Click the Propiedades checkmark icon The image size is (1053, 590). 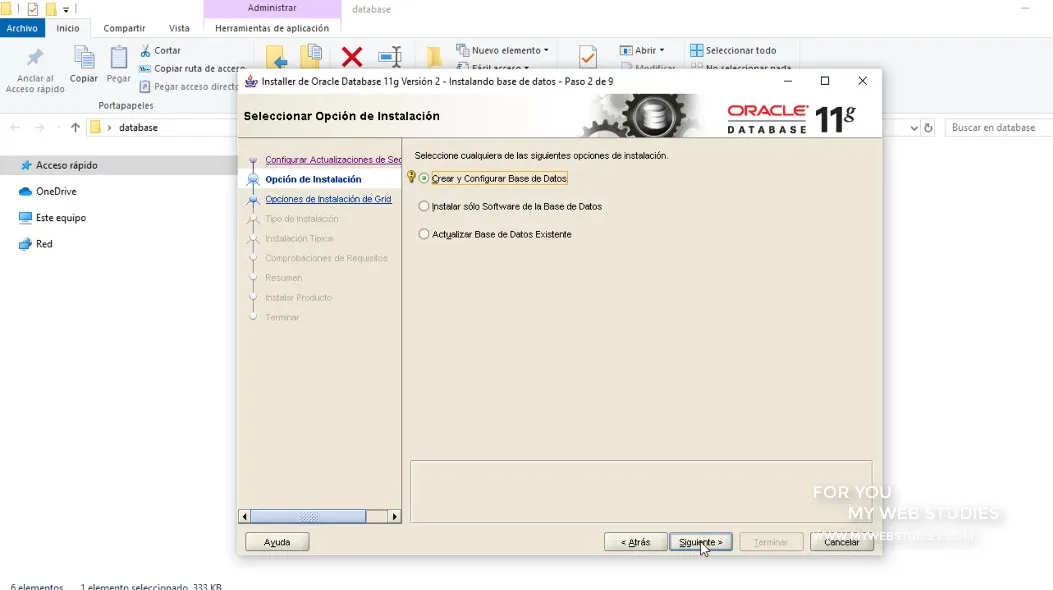coord(588,57)
